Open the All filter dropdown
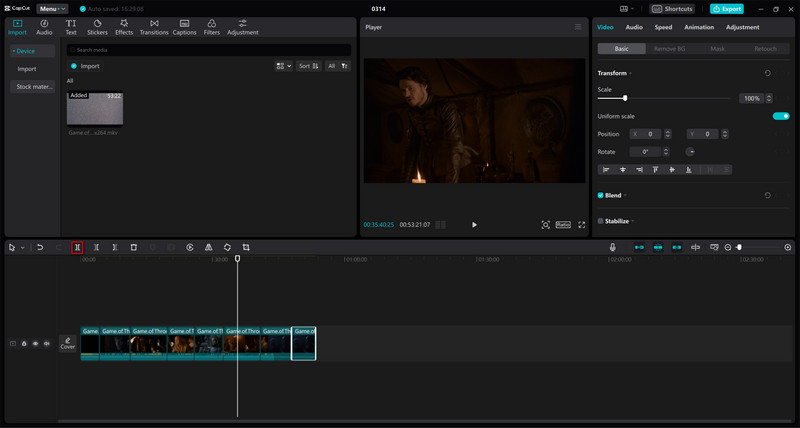Image resolution: width=800 pixels, height=428 pixels. point(338,66)
